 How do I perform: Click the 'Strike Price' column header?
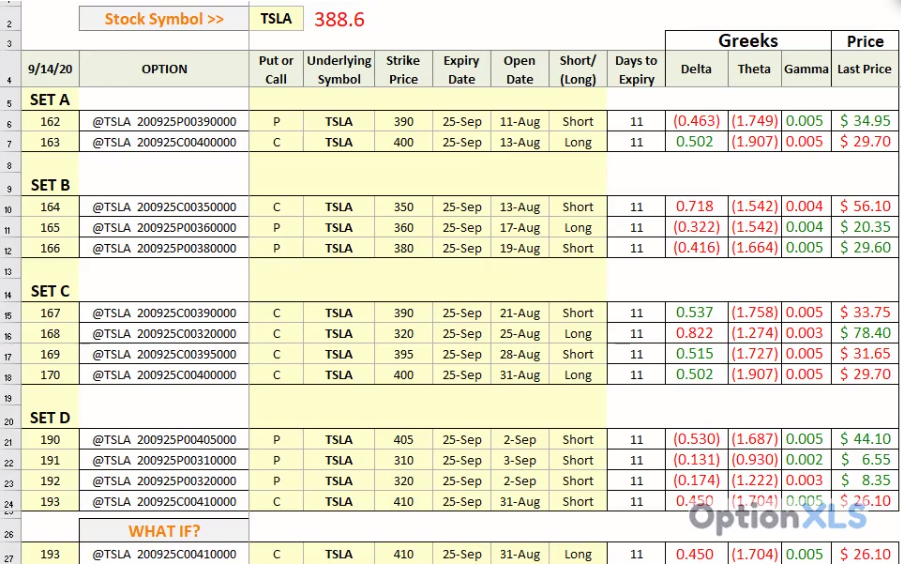403,69
